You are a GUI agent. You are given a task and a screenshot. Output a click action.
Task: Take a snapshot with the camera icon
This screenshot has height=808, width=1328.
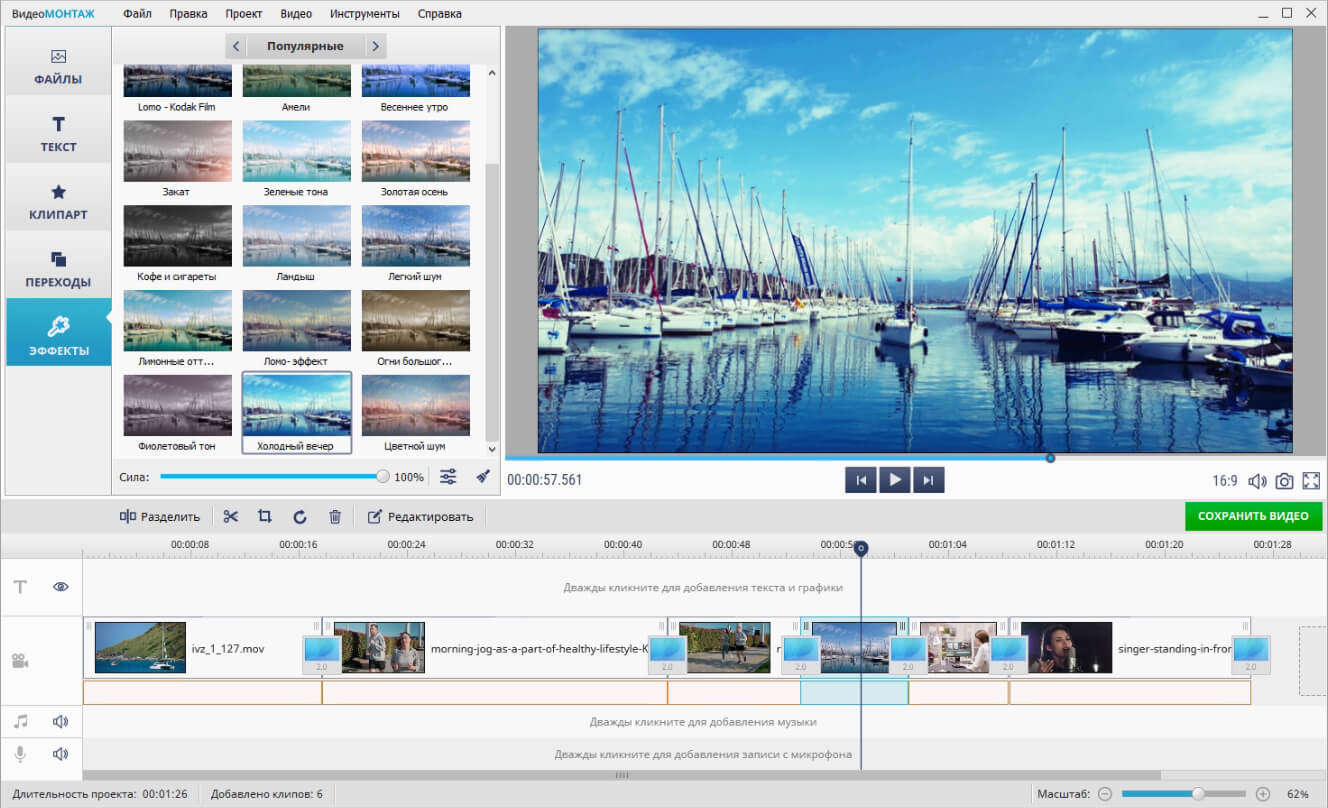tap(1284, 481)
